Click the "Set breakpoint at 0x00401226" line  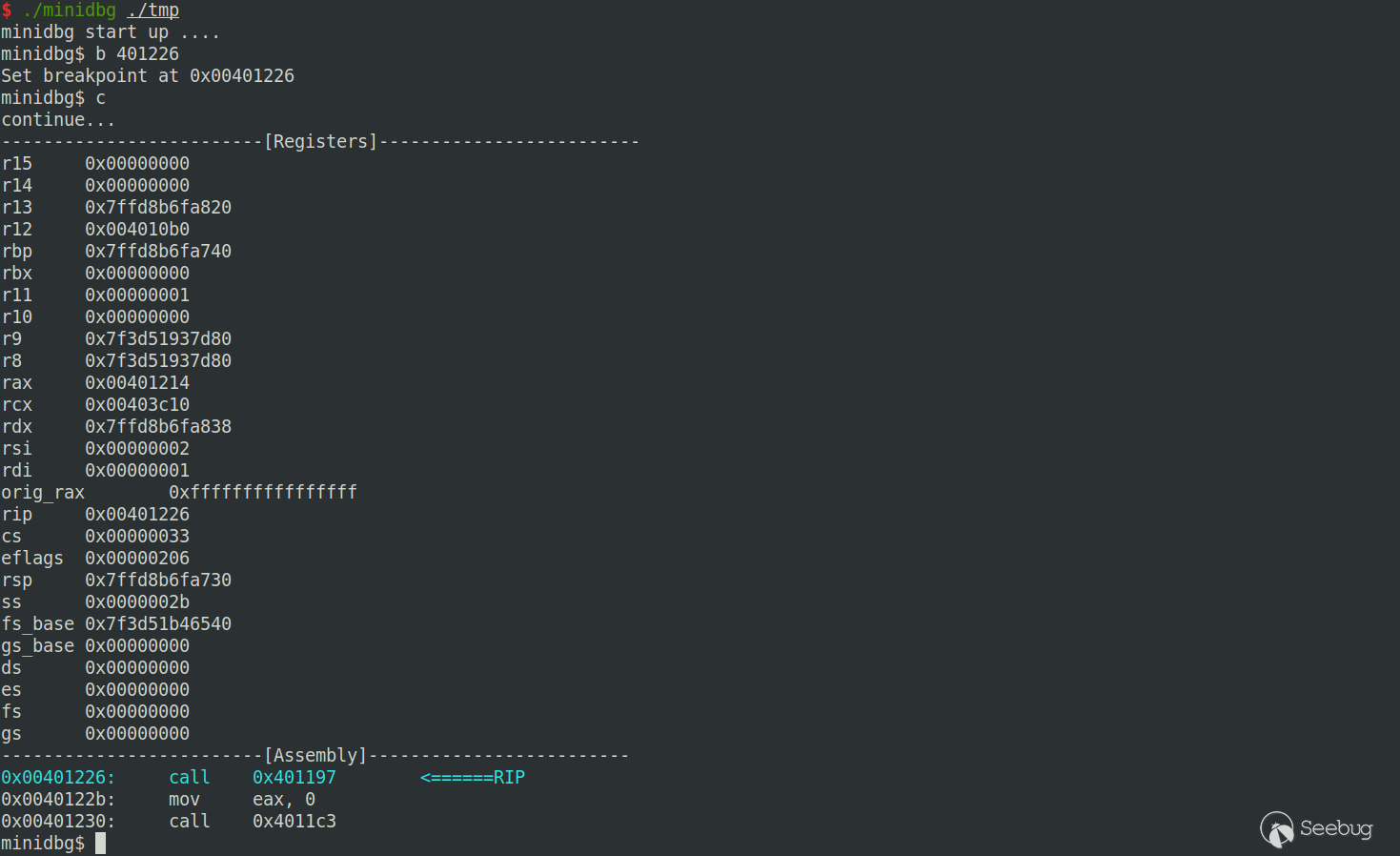click(x=148, y=76)
